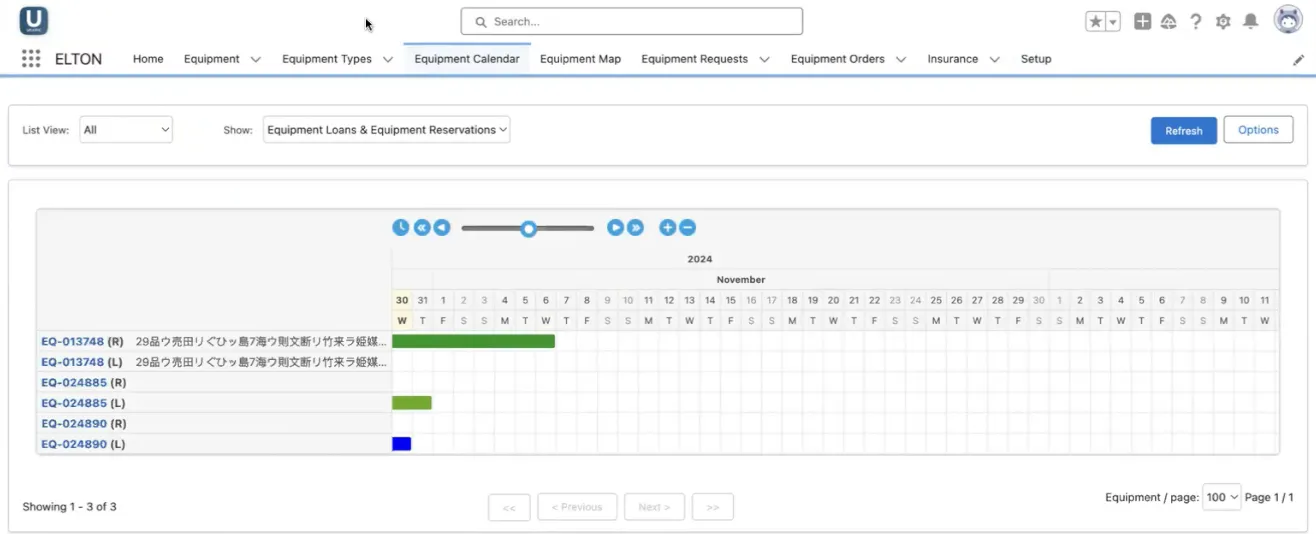Open Trailhead guidance icon
The image size is (1316, 534).
pos(1168,21)
